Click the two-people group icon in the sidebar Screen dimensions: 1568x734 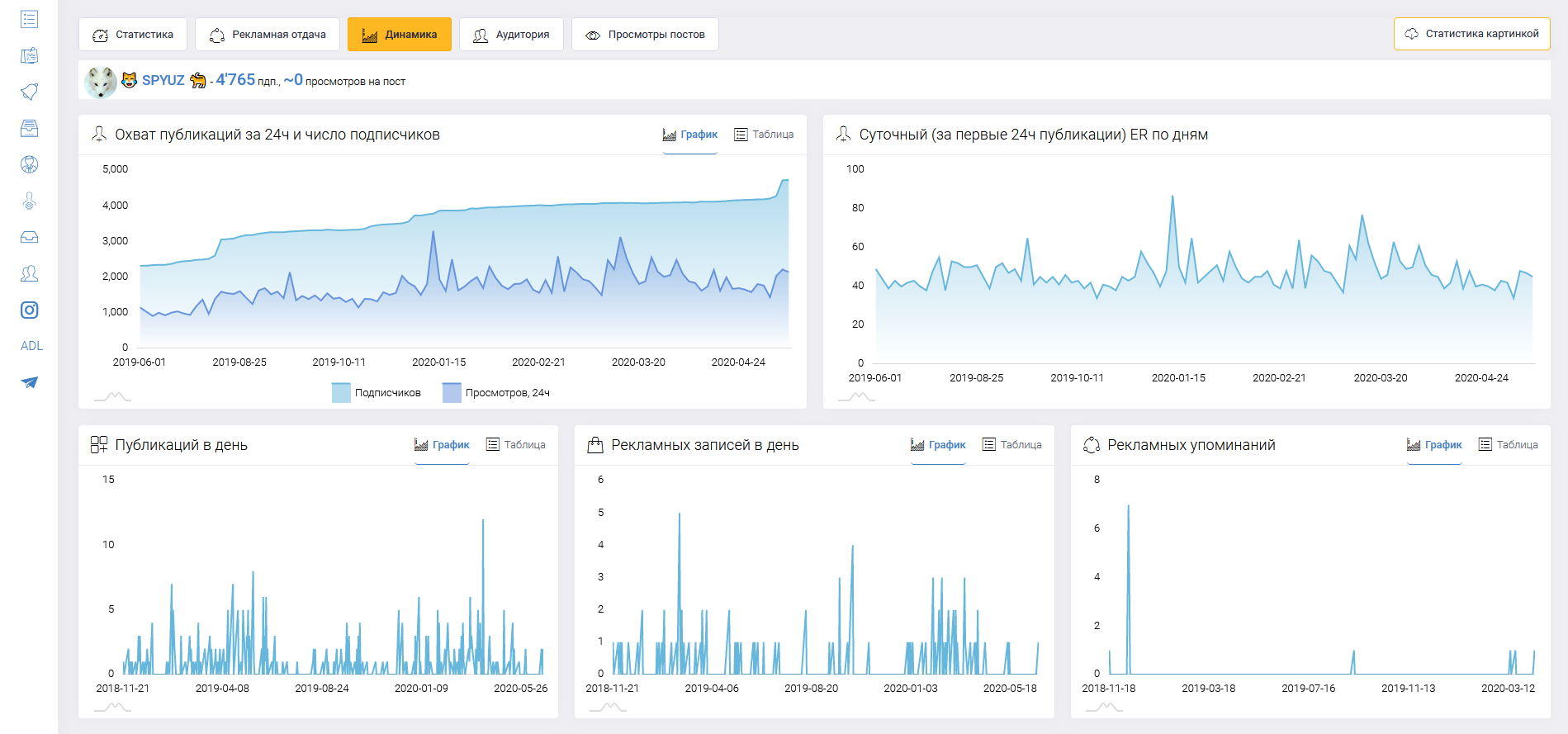click(x=29, y=273)
